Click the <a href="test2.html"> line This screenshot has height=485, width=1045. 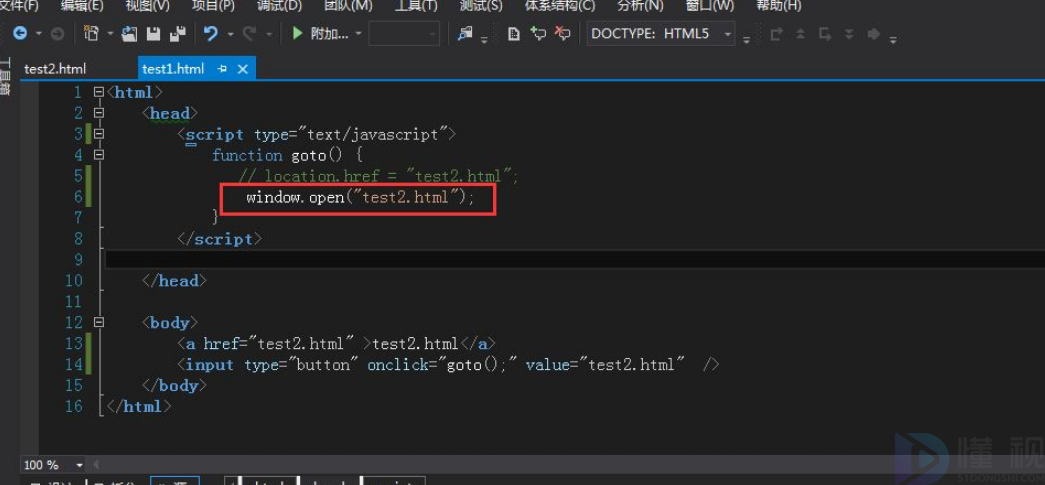coord(336,344)
